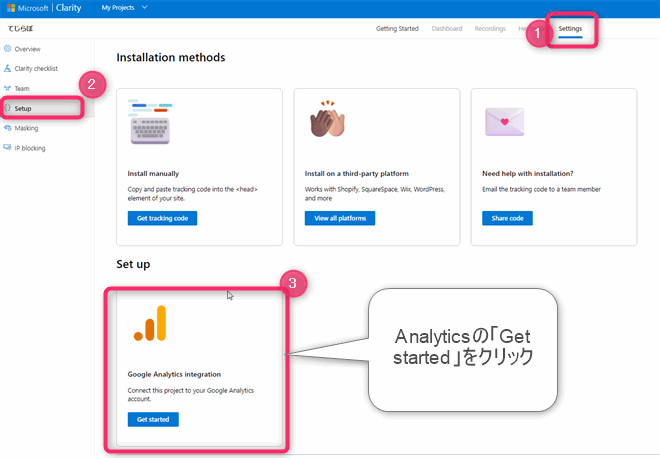Click the Google Analytics logo
The height and width of the screenshot is (458, 660).
point(150,323)
